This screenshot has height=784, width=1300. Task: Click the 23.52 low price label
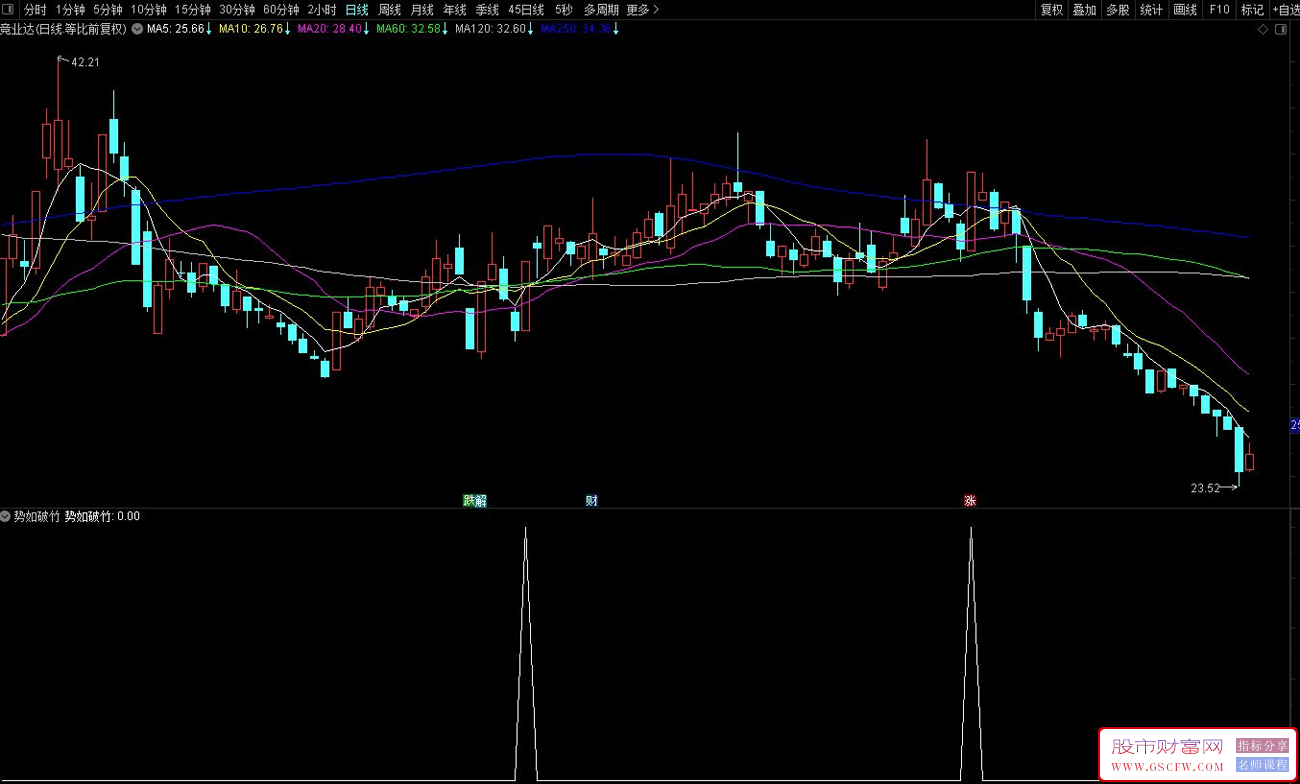tap(1205, 489)
